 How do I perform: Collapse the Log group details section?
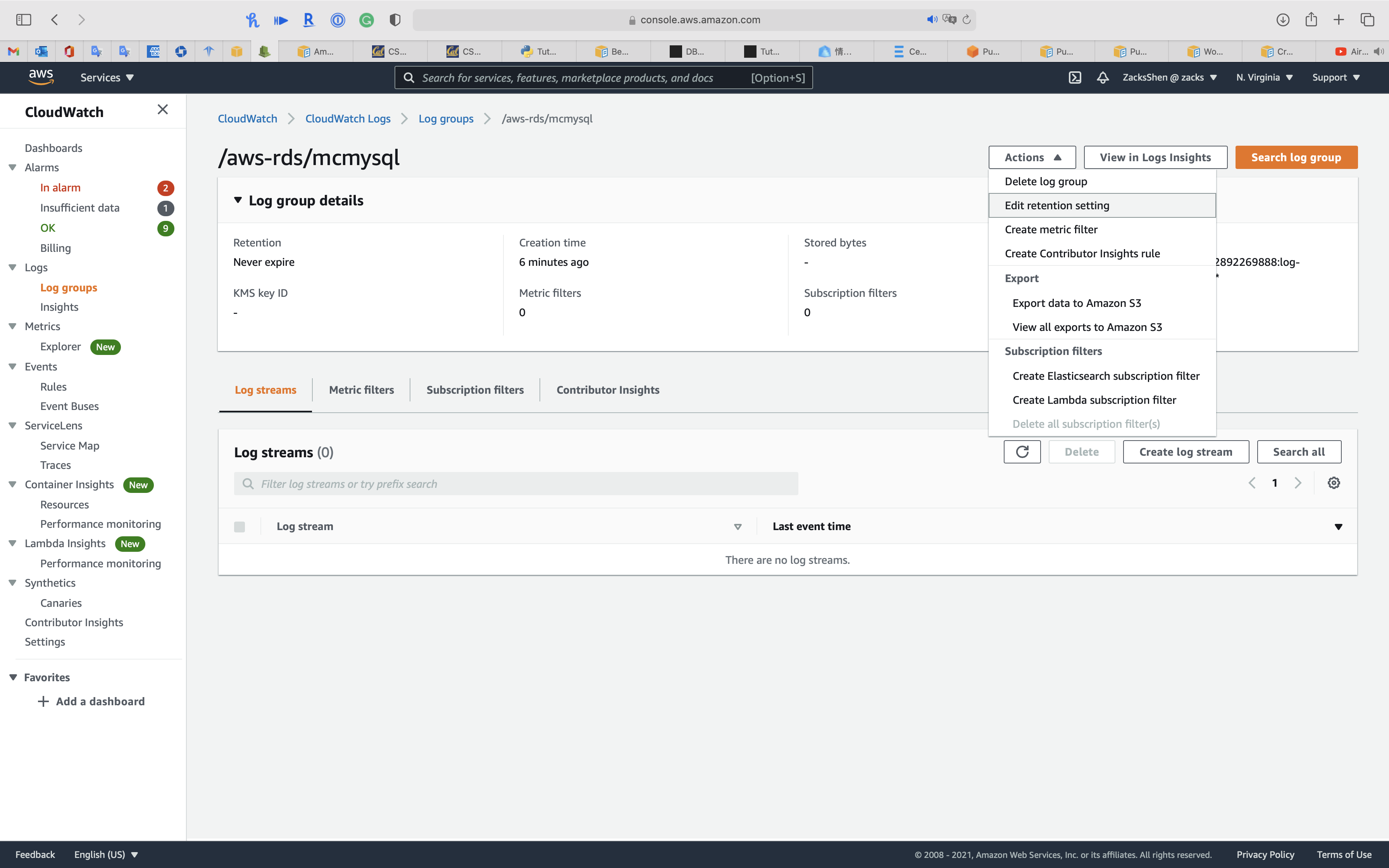238,200
